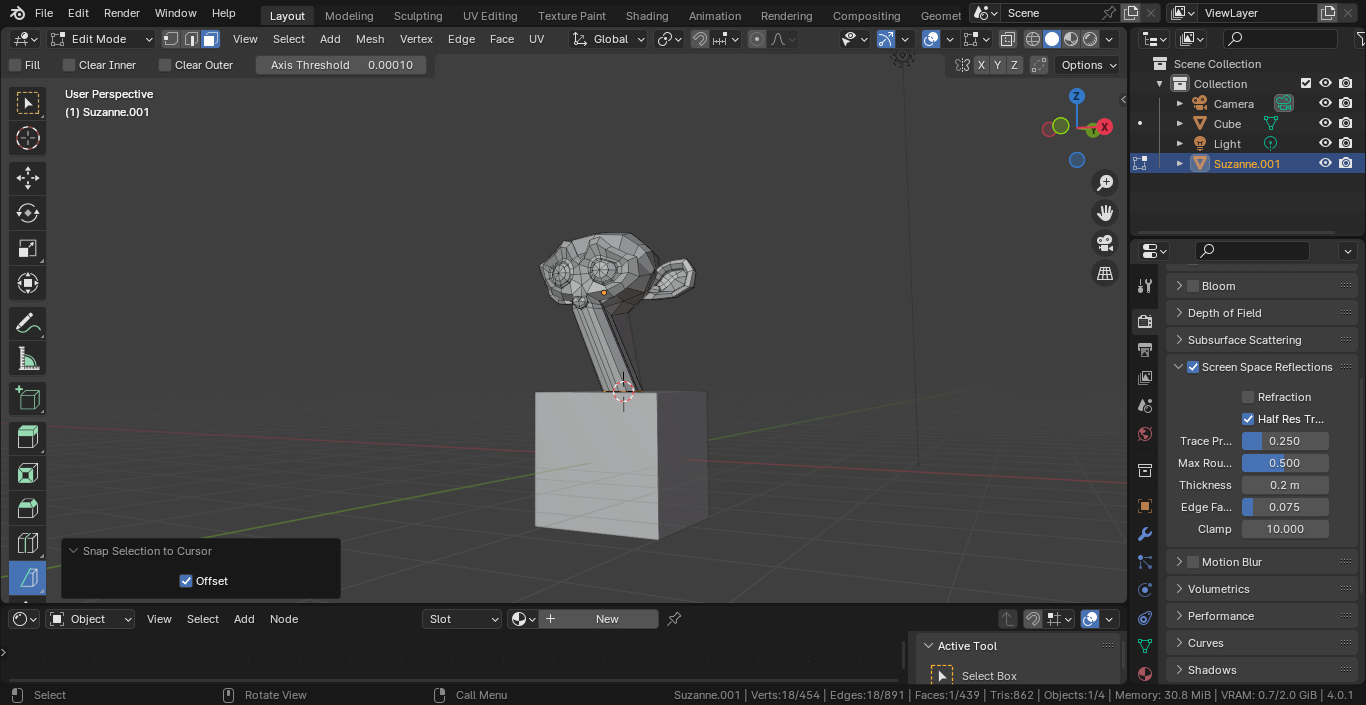This screenshot has height=705, width=1366.
Task: Open the Modifiers wrench properties tab
Action: [x=1145, y=534]
